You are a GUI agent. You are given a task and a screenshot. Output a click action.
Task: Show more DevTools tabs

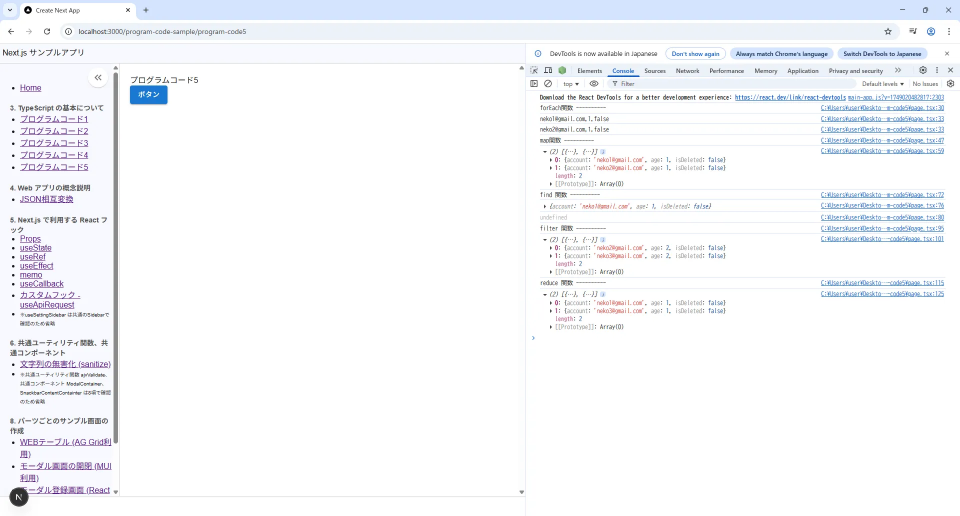tap(898, 70)
